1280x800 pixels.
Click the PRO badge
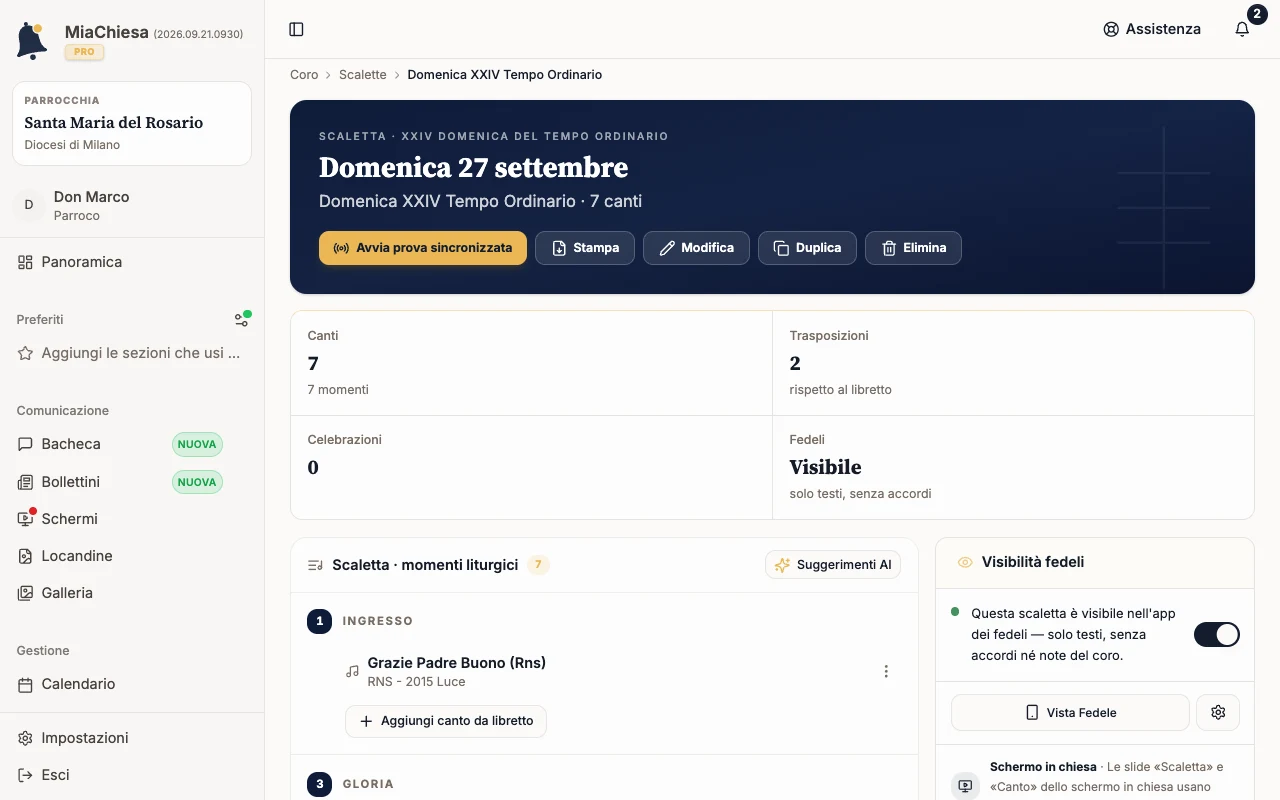pos(84,52)
